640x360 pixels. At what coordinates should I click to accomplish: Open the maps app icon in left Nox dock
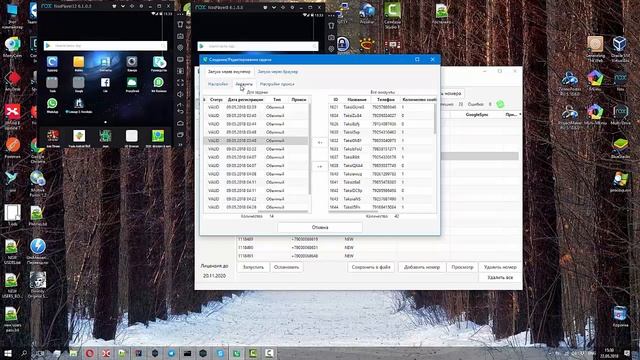point(158,136)
